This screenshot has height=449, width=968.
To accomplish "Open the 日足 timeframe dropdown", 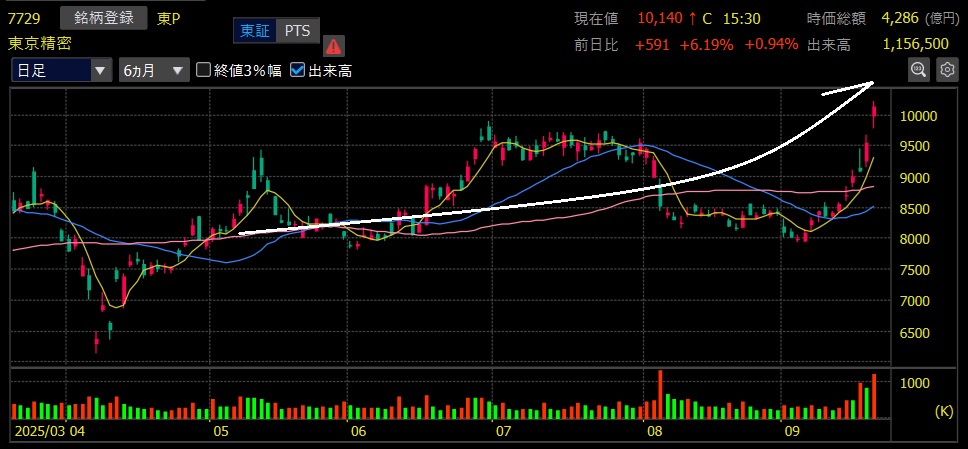I will pos(62,70).
